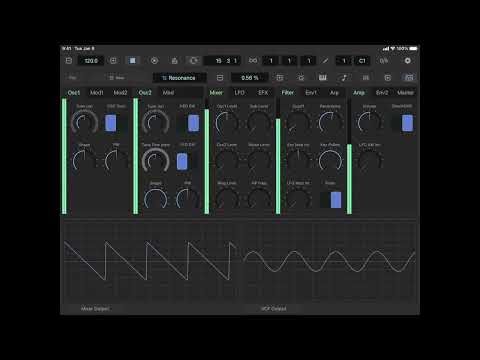Click the loop range icon before the 1 fields
The height and width of the screenshot is (360, 480).
tap(253, 61)
